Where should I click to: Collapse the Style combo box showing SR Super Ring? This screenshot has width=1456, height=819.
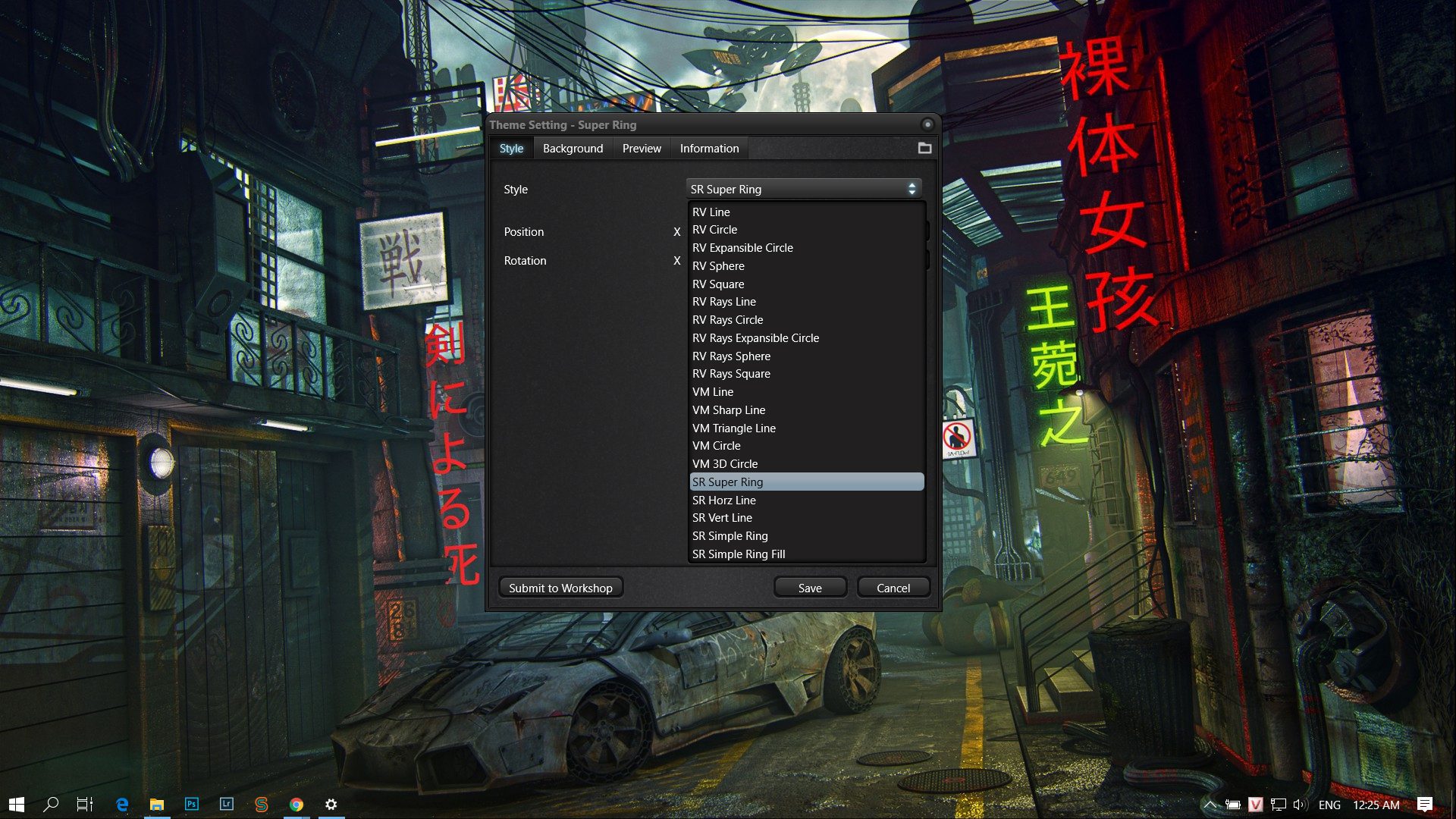coord(804,189)
